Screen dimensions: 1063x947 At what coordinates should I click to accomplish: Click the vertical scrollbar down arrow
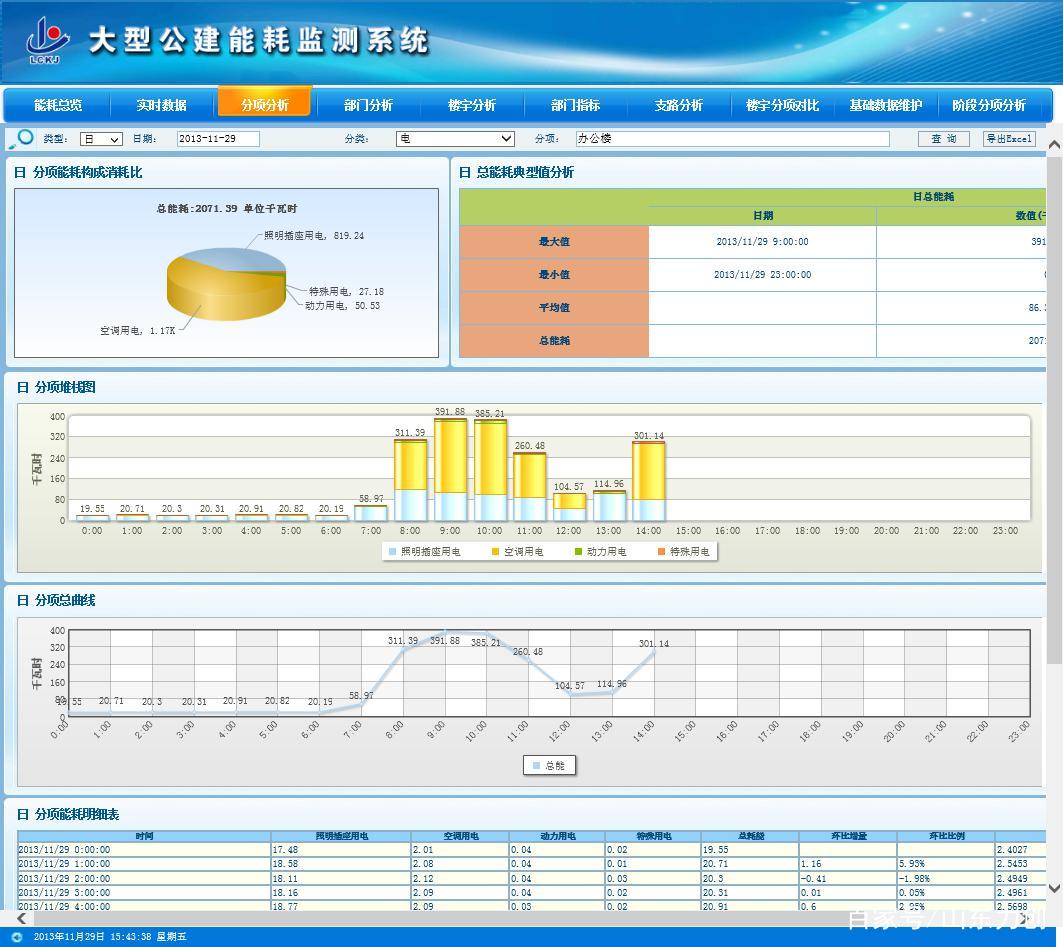[1054, 888]
